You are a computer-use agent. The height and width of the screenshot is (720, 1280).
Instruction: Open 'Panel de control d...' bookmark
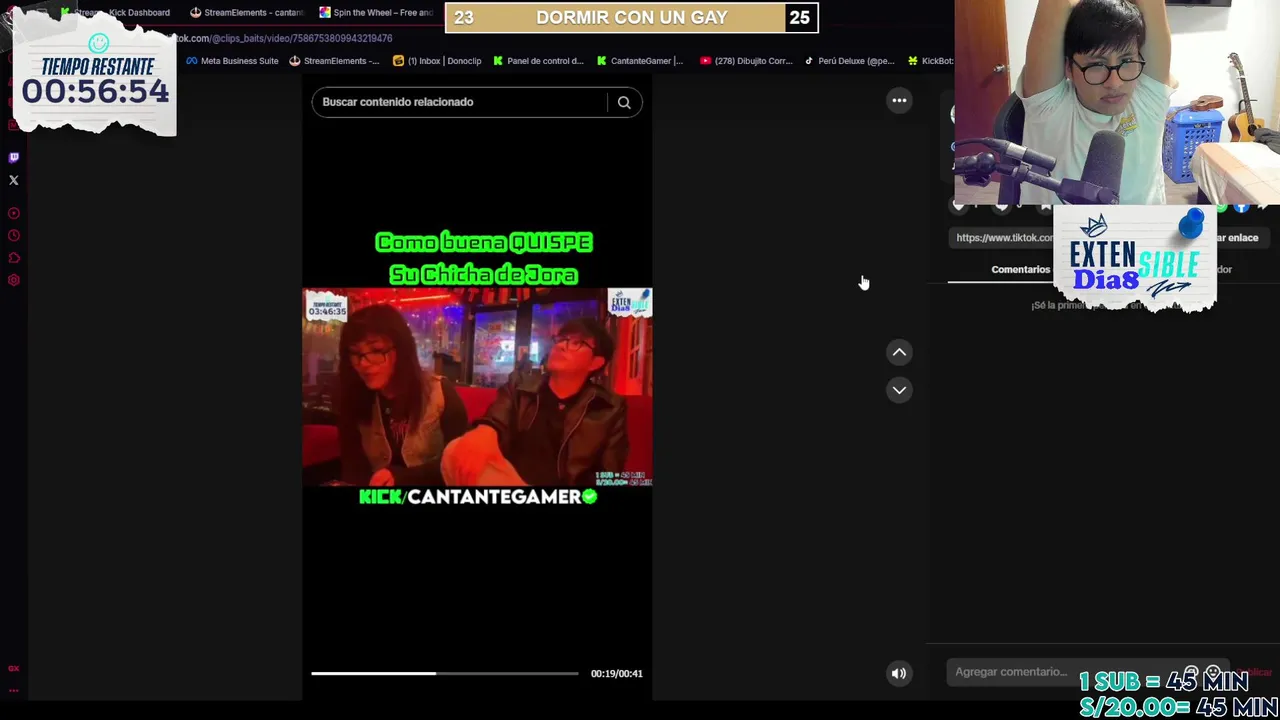[x=538, y=61]
